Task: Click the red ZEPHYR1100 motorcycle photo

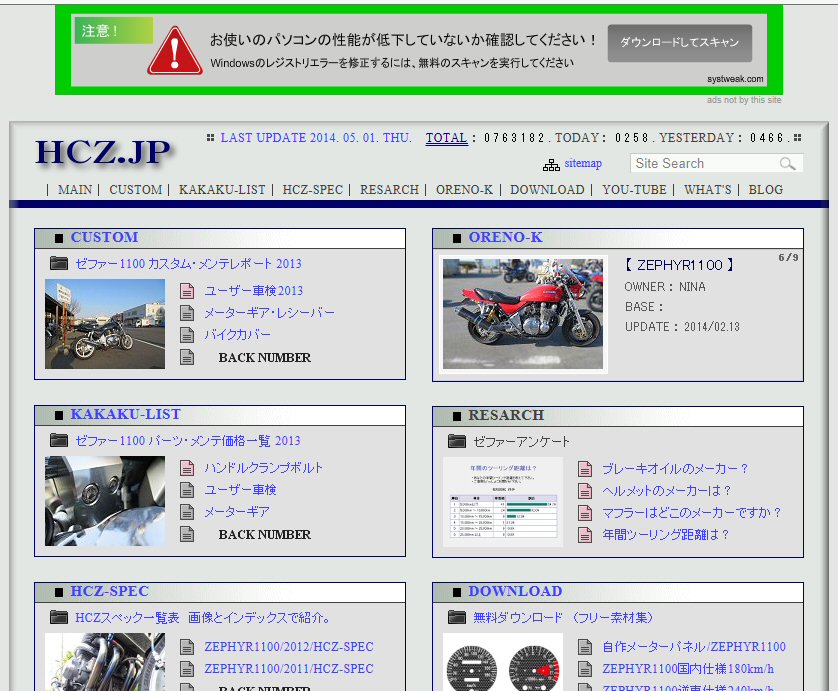Action: point(523,314)
